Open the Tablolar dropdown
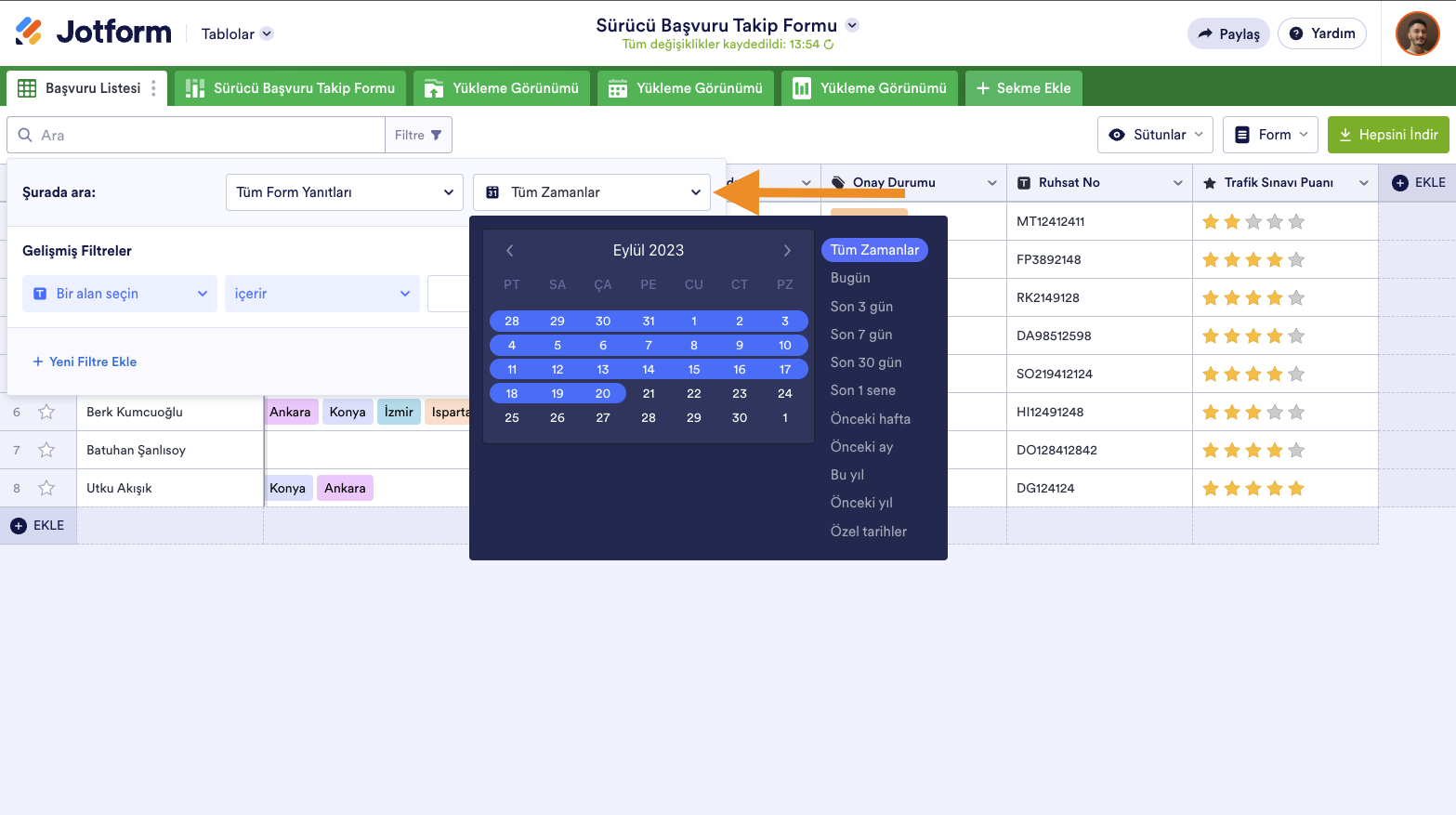This screenshot has height=815, width=1456. coord(237,33)
